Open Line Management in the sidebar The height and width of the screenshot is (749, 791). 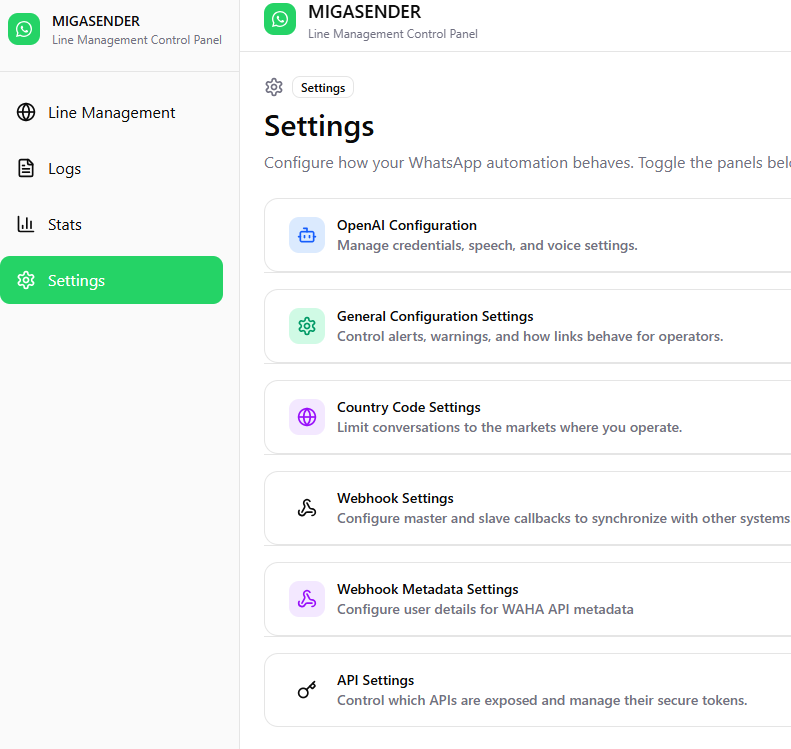point(111,113)
